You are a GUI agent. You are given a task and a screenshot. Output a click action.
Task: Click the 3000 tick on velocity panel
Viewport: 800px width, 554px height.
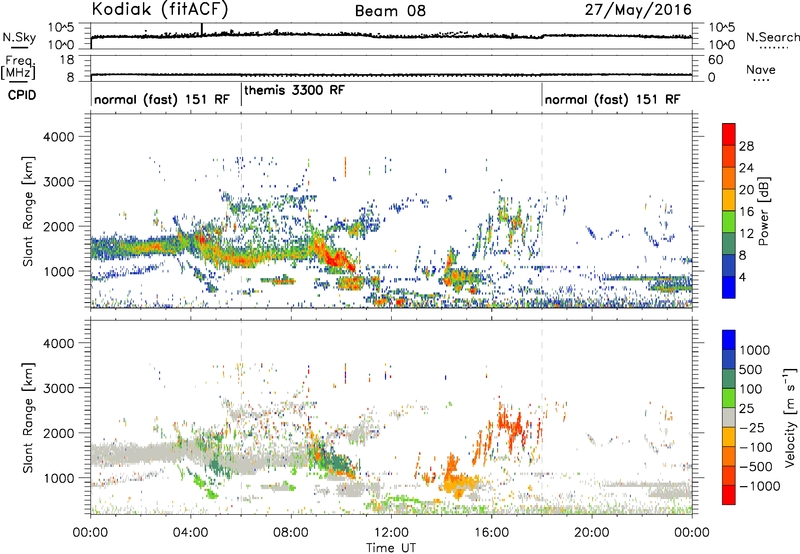58,388
